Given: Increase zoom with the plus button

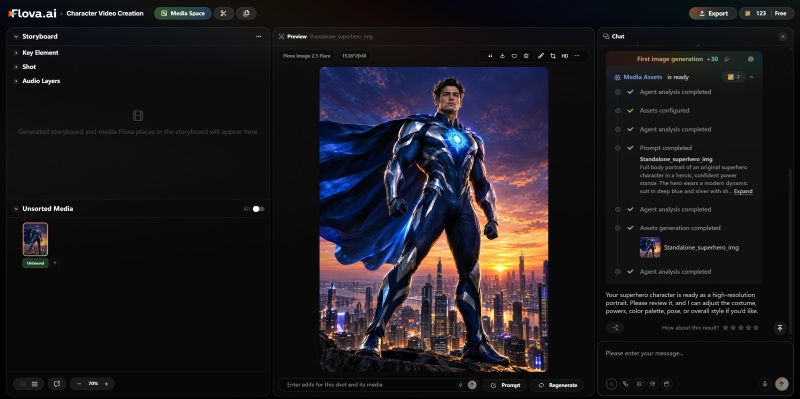Looking at the screenshot, I should tap(106, 384).
